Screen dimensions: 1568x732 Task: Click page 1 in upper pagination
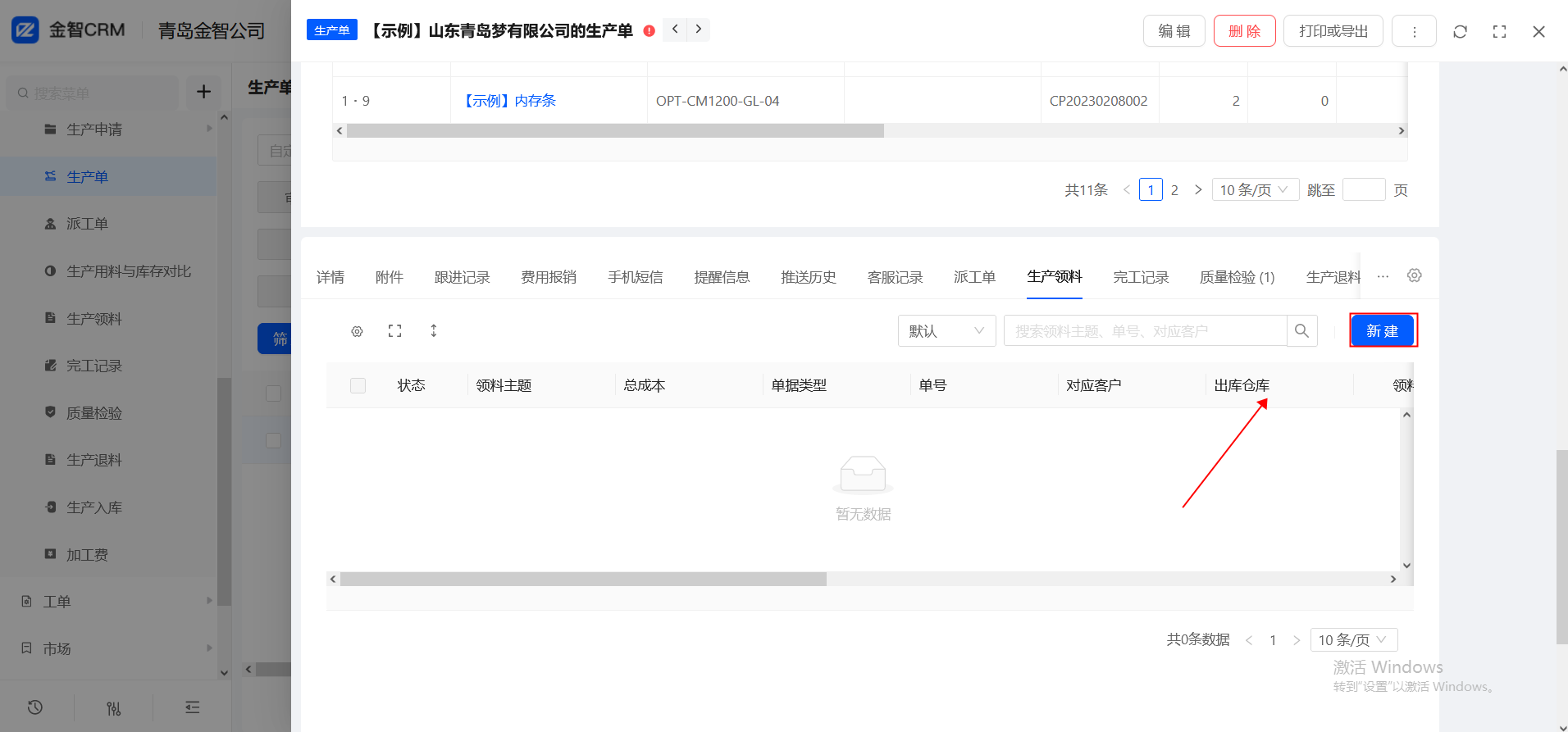1151,190
